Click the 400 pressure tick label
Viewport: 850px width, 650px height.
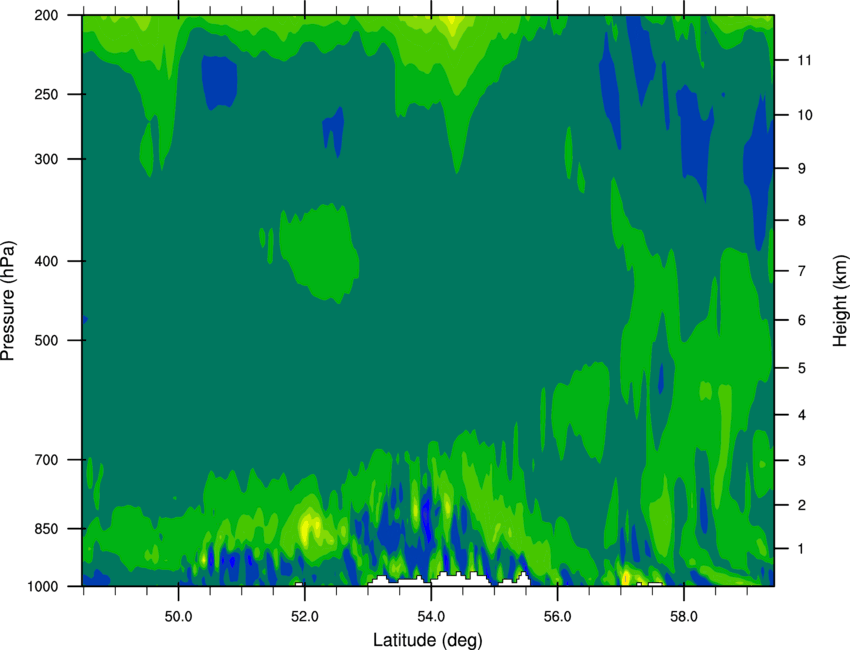(46, 261)
